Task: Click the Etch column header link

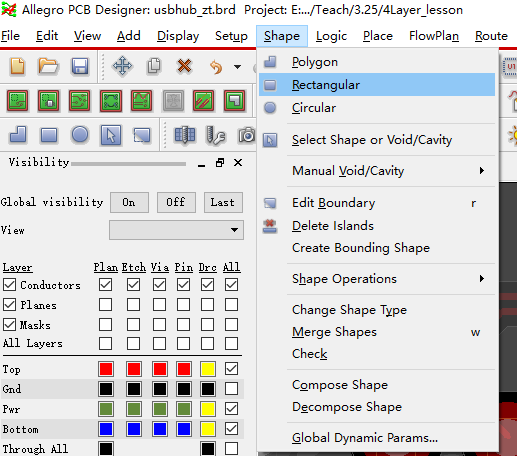Action: (x=134, y=267)
